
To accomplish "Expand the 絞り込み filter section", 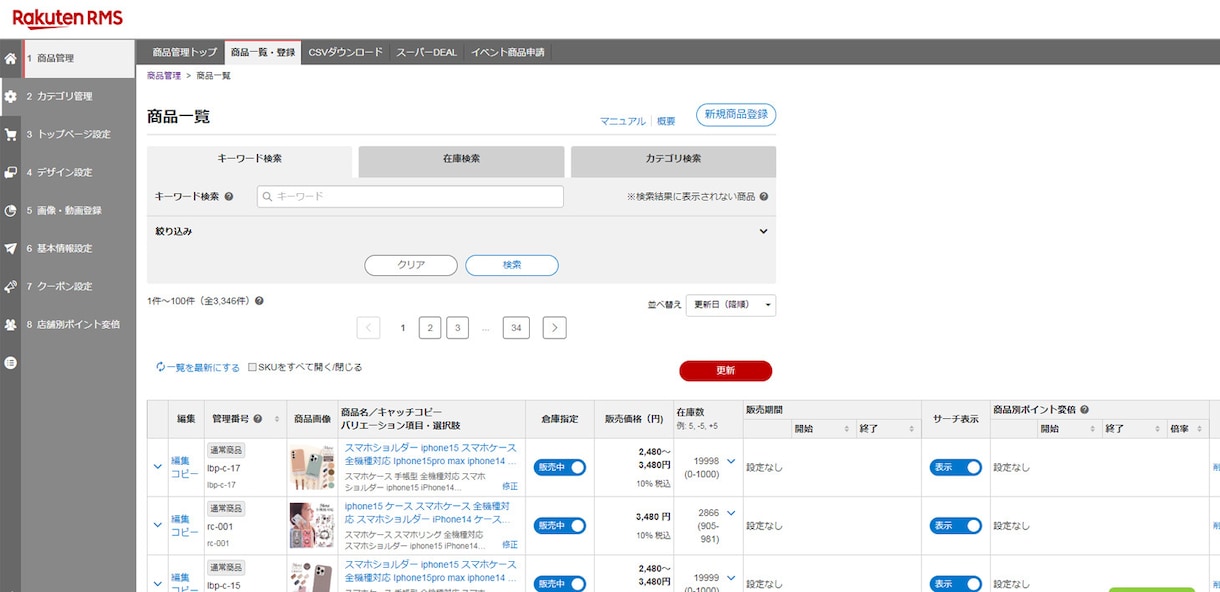I will 461,231.
